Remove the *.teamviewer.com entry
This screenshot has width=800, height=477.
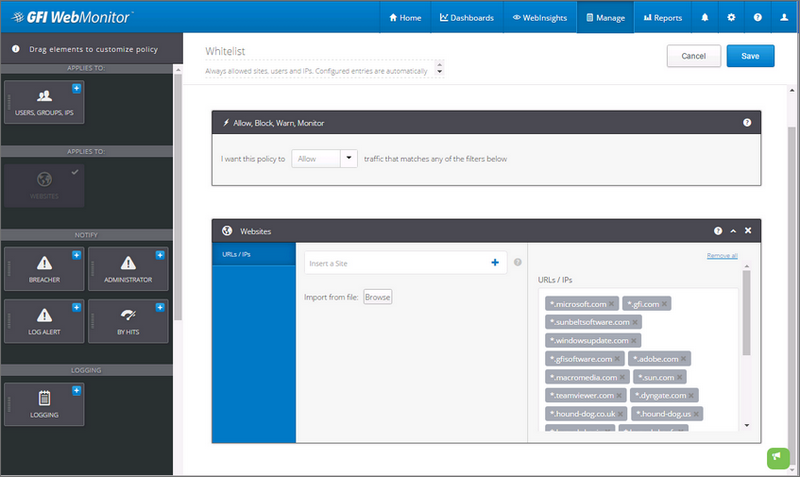pyautogui.click(x=619, y=395)
